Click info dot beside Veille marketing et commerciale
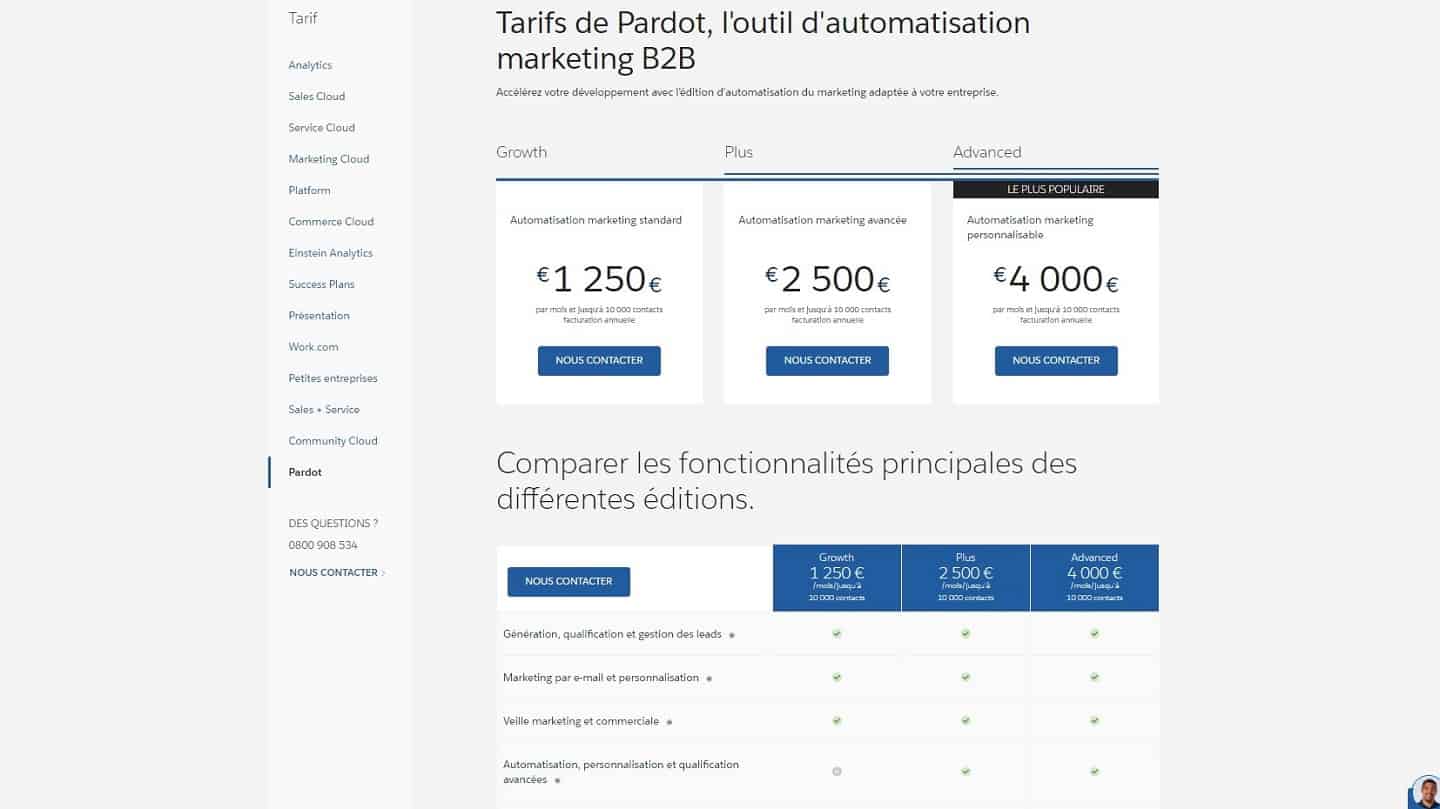Screen dimensions: 1440x809 tap(669, 722)
